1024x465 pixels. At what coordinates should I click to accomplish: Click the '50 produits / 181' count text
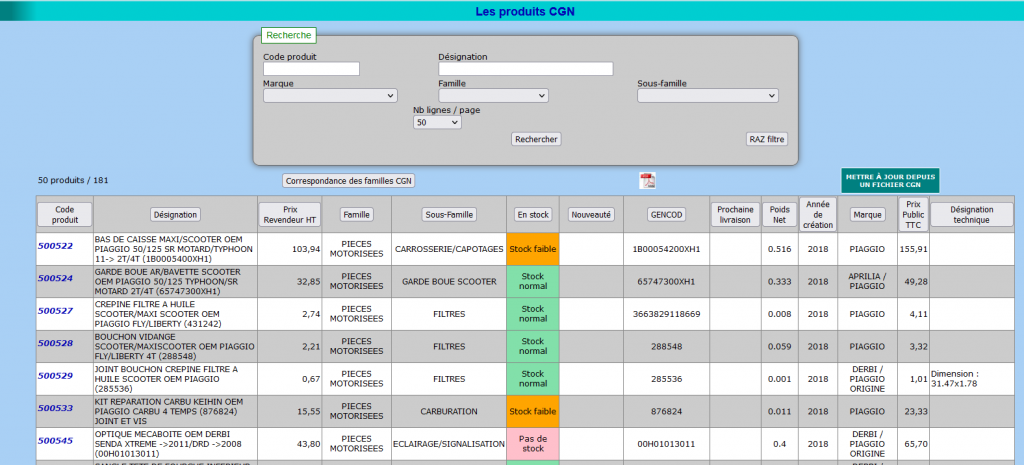coord(73,180)
